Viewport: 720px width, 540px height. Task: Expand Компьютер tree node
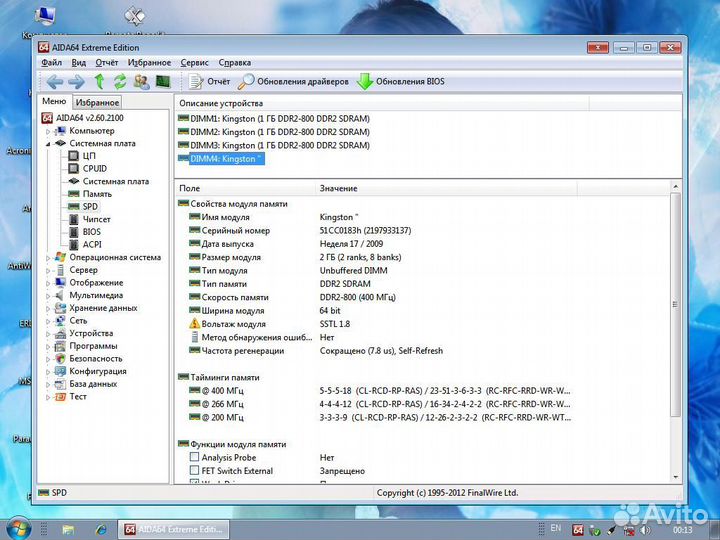click(48, 131)
